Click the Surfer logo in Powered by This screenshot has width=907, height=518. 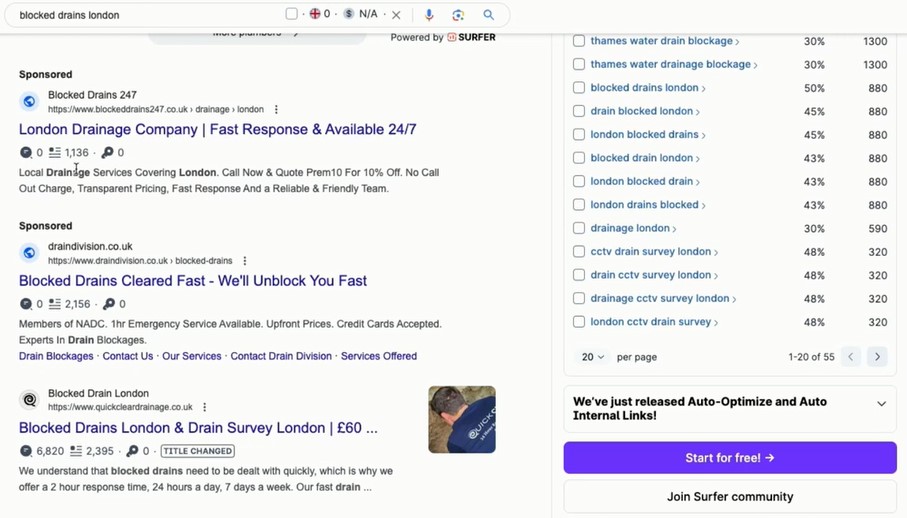471,37
